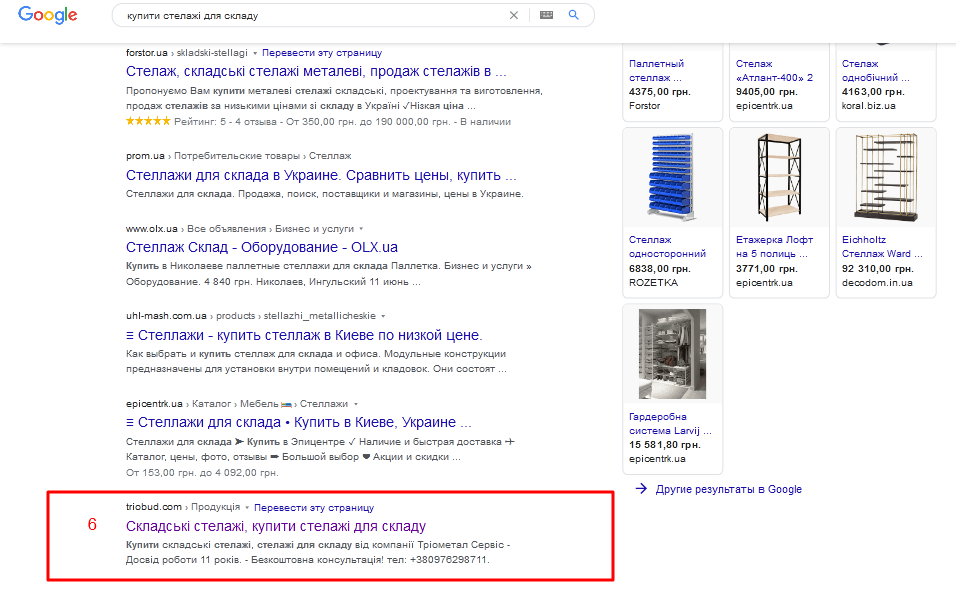Viewport: 956px width, 591px height.
Task: Click seller 'ROZETKA' under Стеллаж односторонний
Action: (654, 282)
